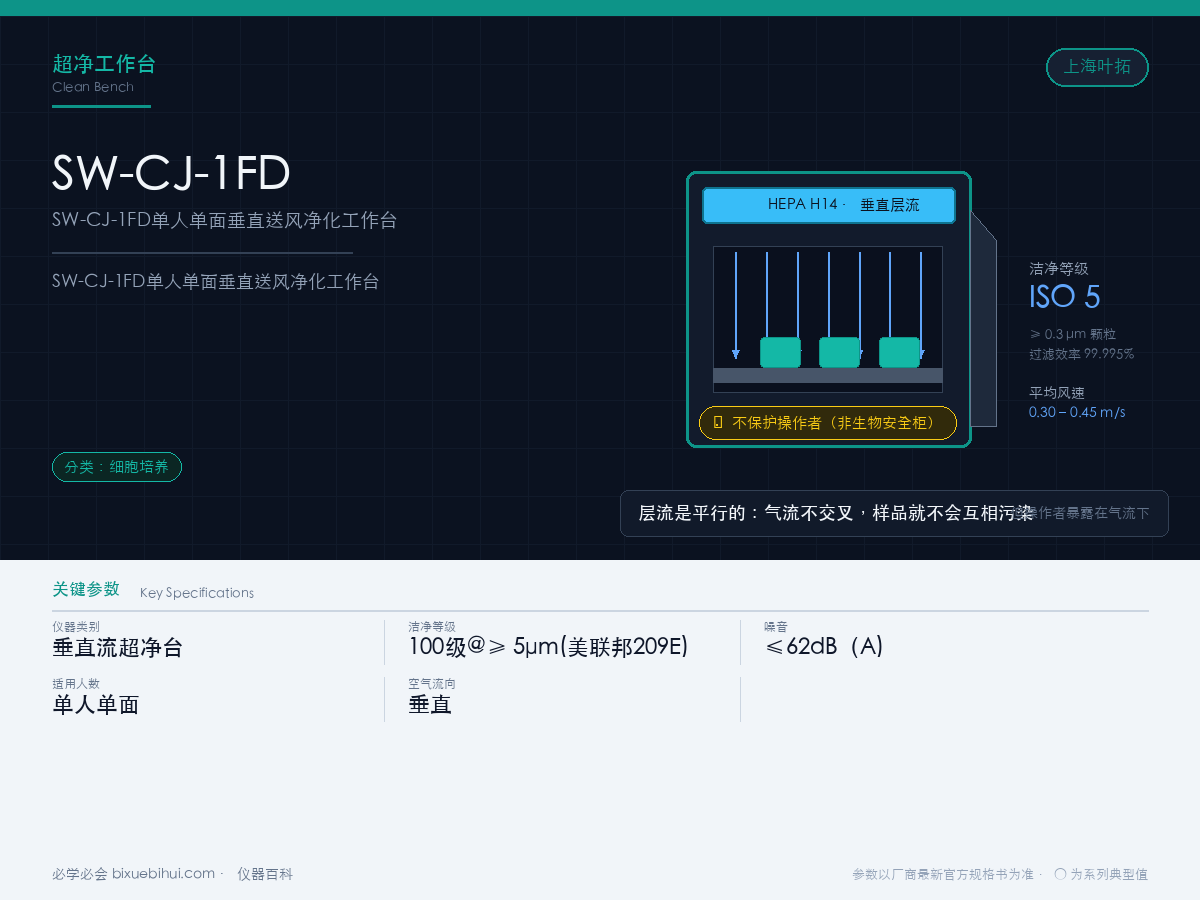Open the bixuebihui.com footer link
This screenshot has width=1200, height=900.
(x=163, y=874)
